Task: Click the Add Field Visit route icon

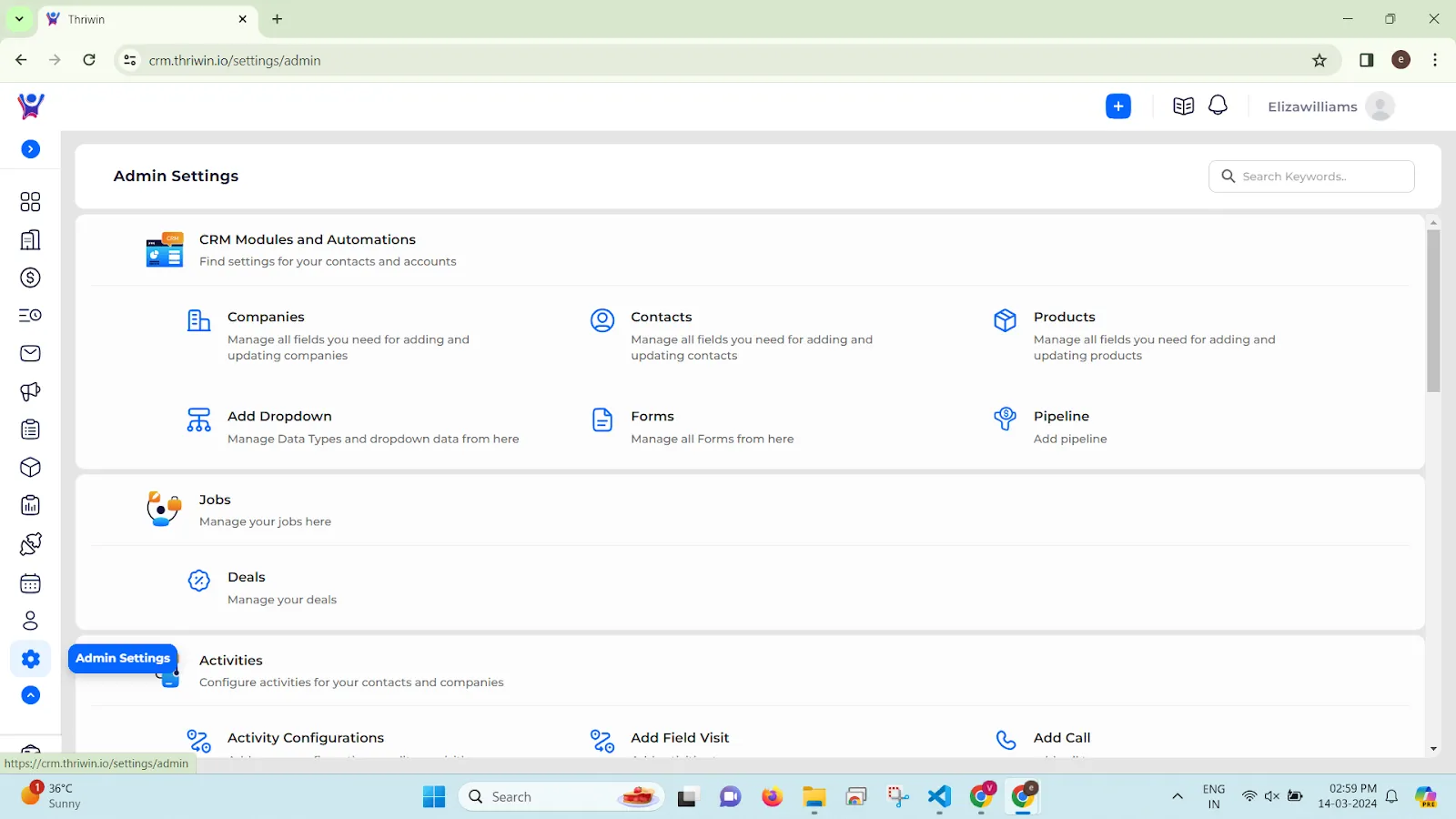Action: click(x=602, y=741)
